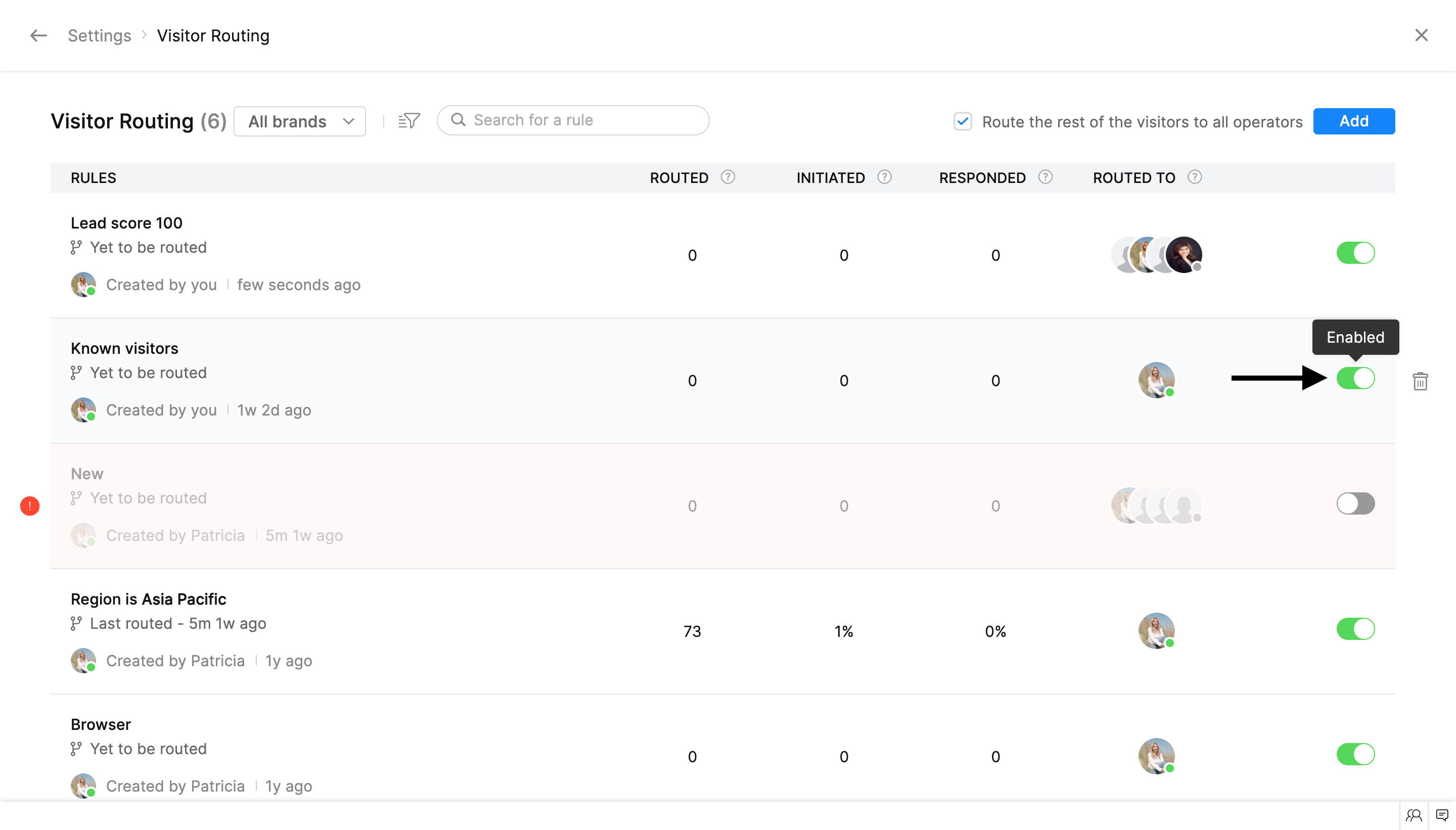Turn off Region is Asia Pacific toggle
The height and width of the screenshot is (830, 1456).
[1355, 629]
